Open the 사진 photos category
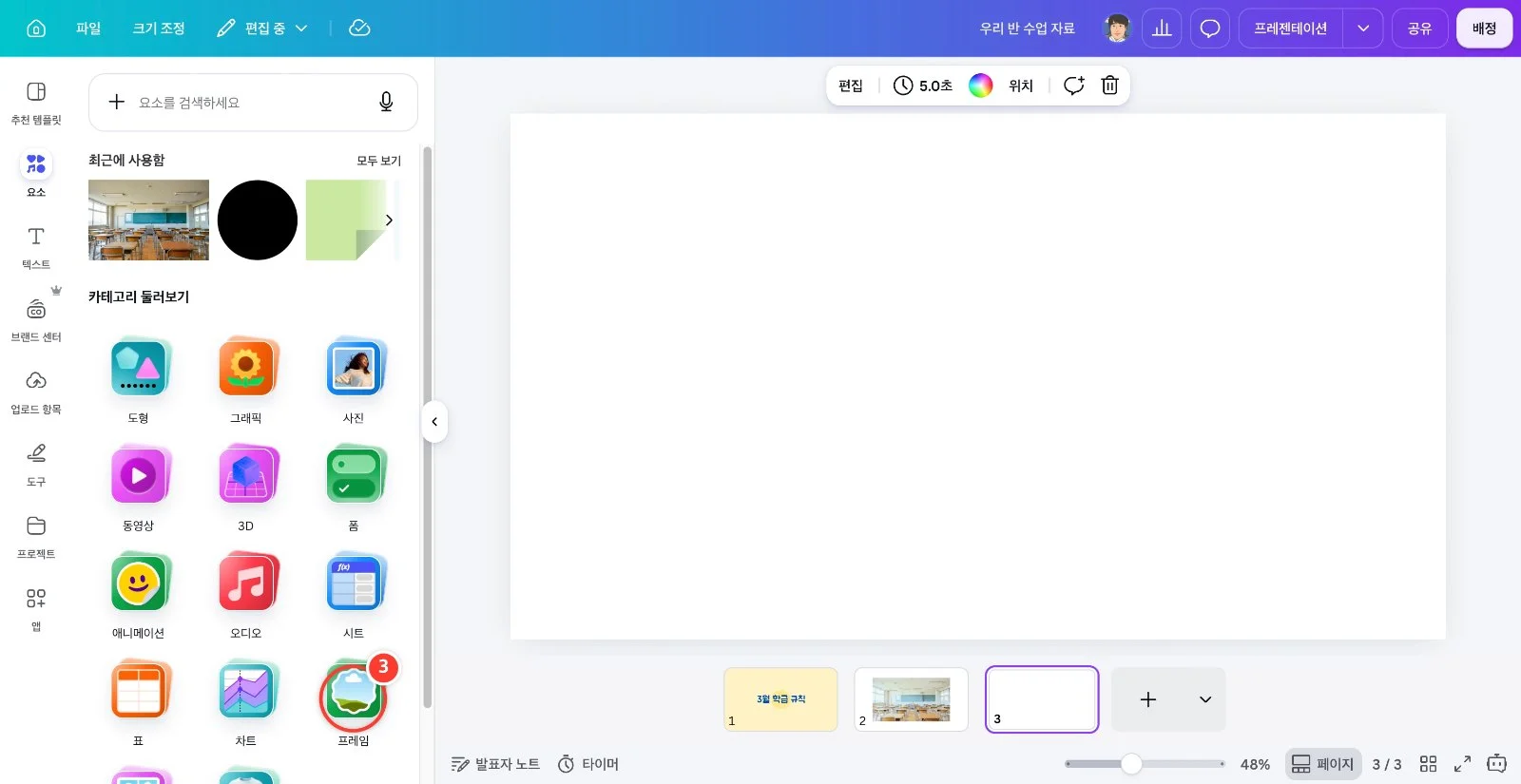This screenshot has width=1521, height=784. point(354,380)
